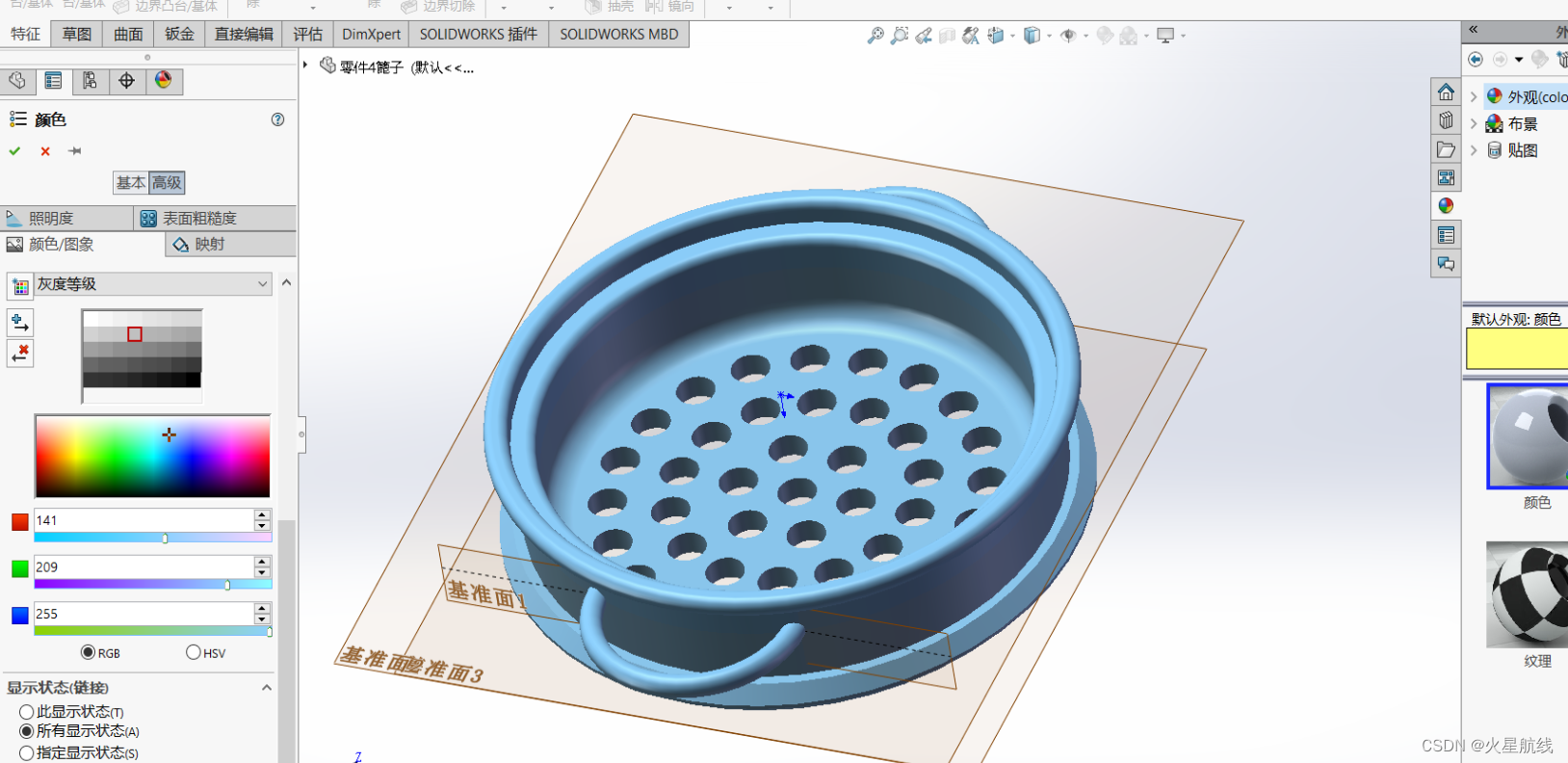Click the Zoom to Area icon
The height and width of the screenshot is (763, 1568).
(900, 36)
